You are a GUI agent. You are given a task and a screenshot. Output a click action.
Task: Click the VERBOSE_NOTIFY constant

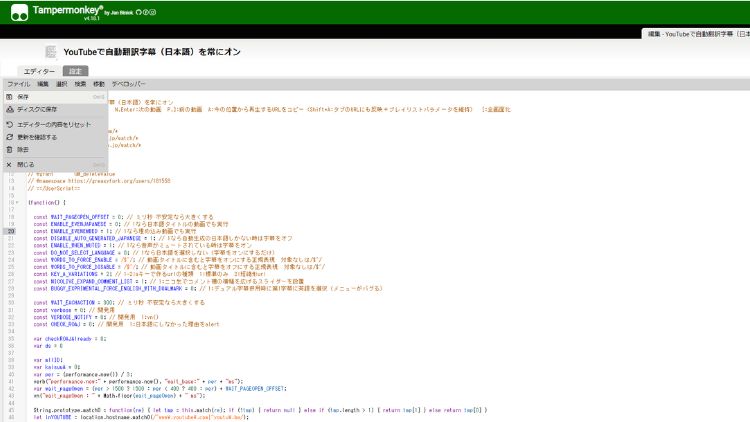tap(71, 317)
